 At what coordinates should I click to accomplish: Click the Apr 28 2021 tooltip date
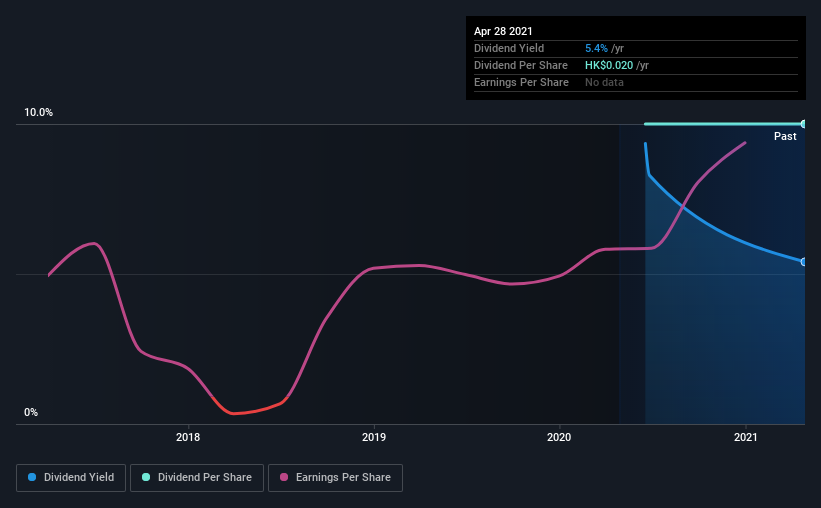[503, 31]
